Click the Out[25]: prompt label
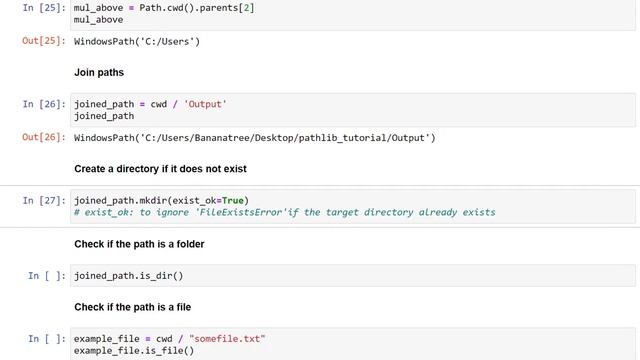The height and width of the screenshot is (360, 640). coord(44,41)
